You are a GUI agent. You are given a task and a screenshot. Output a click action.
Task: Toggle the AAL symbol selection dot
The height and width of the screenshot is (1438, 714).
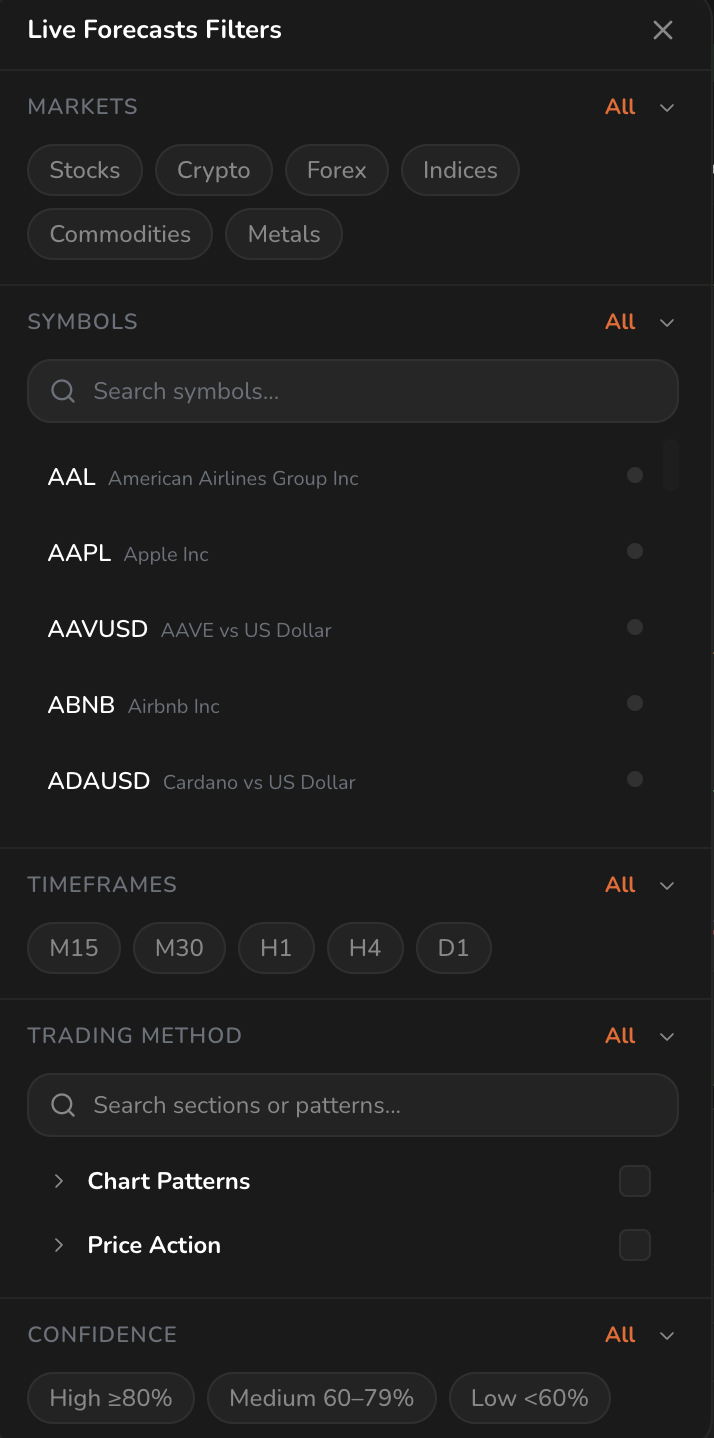[x=635, y=475]
